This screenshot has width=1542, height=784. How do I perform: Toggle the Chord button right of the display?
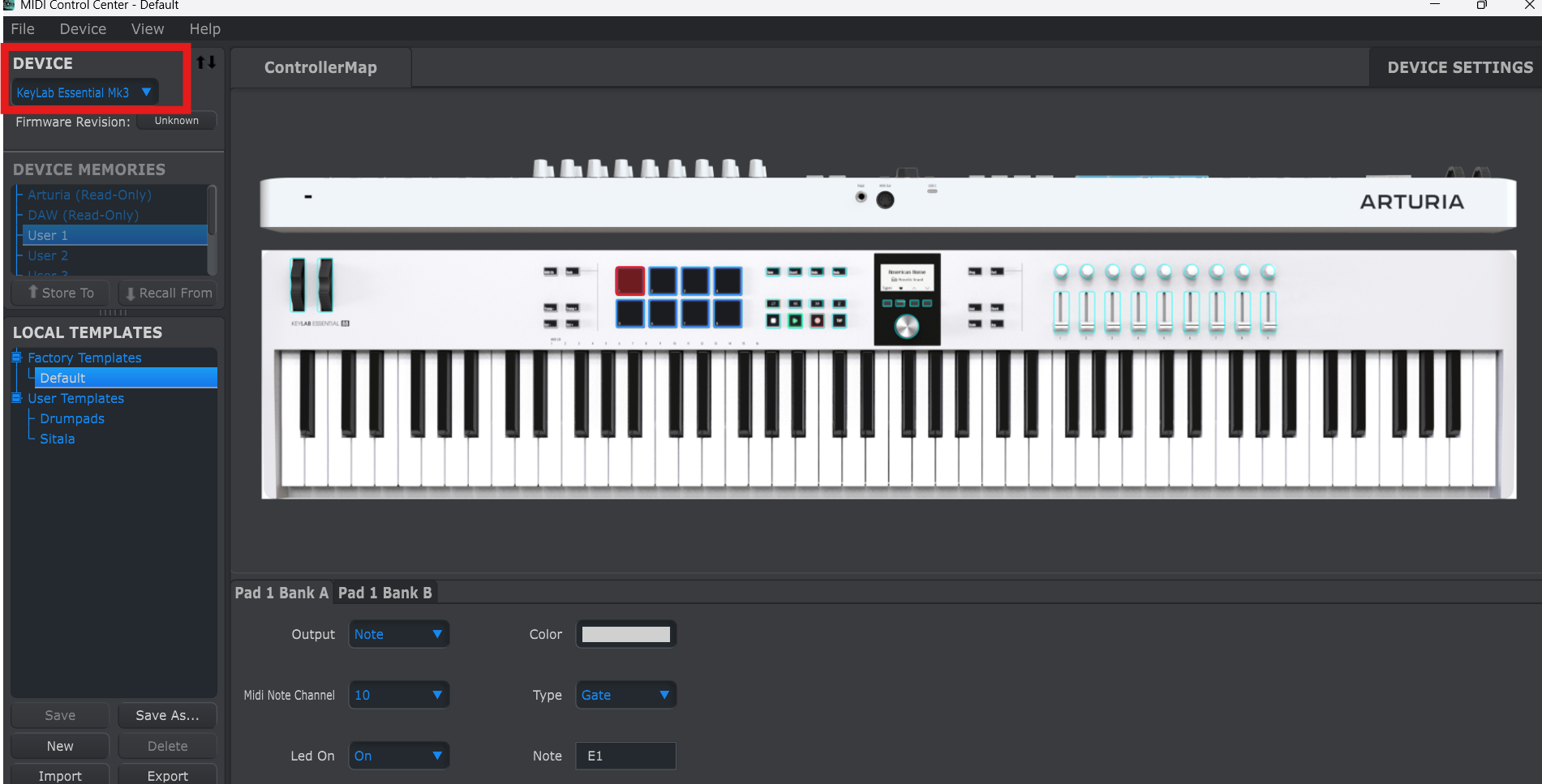997,307
